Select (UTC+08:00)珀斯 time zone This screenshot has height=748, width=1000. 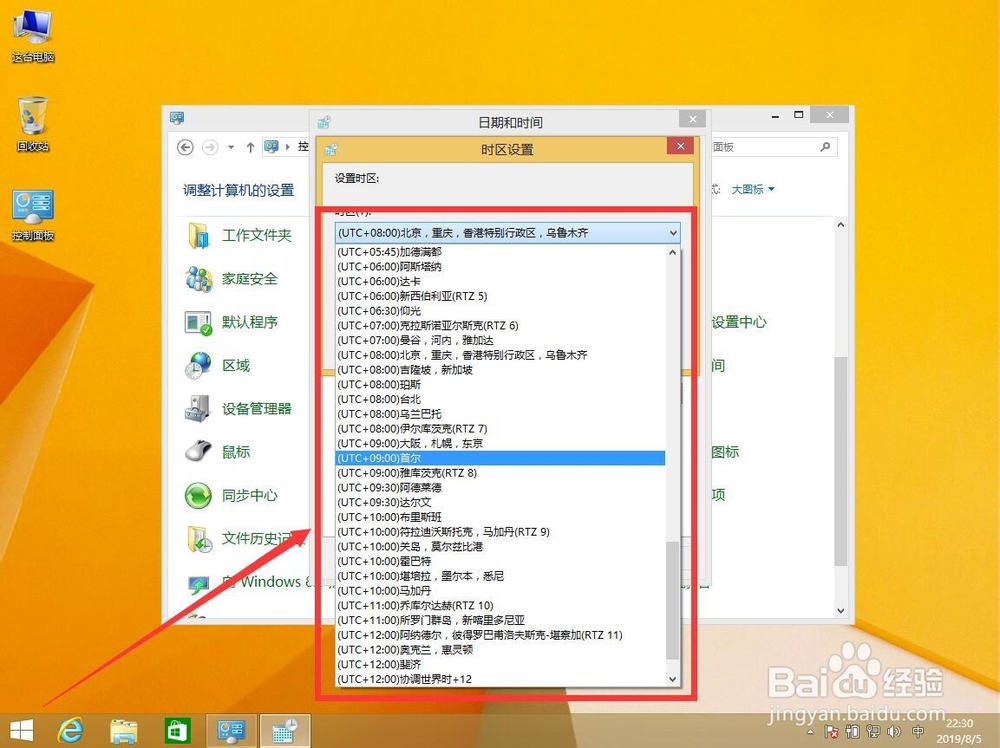point(500,384)
